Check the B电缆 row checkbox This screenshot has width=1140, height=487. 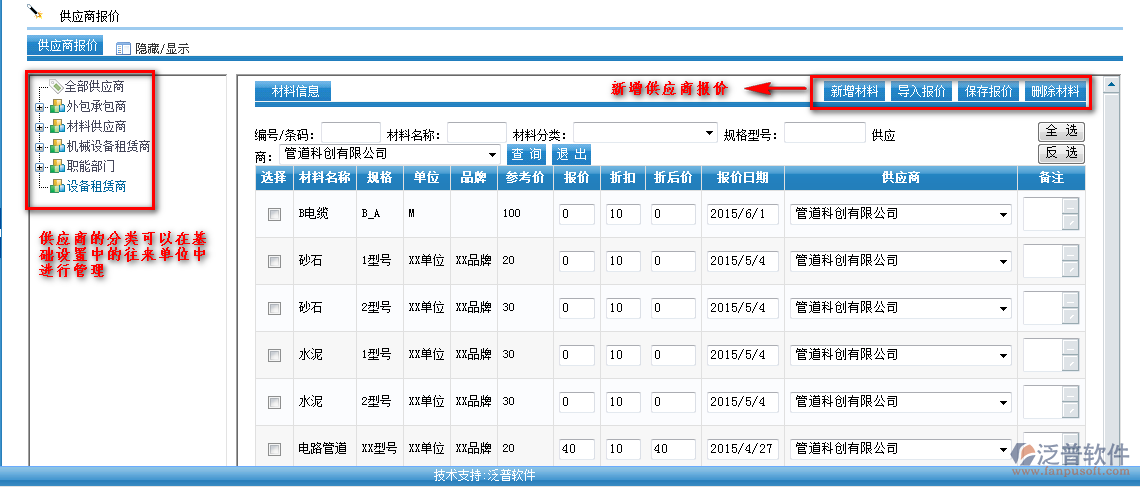[x=274, y=214]
